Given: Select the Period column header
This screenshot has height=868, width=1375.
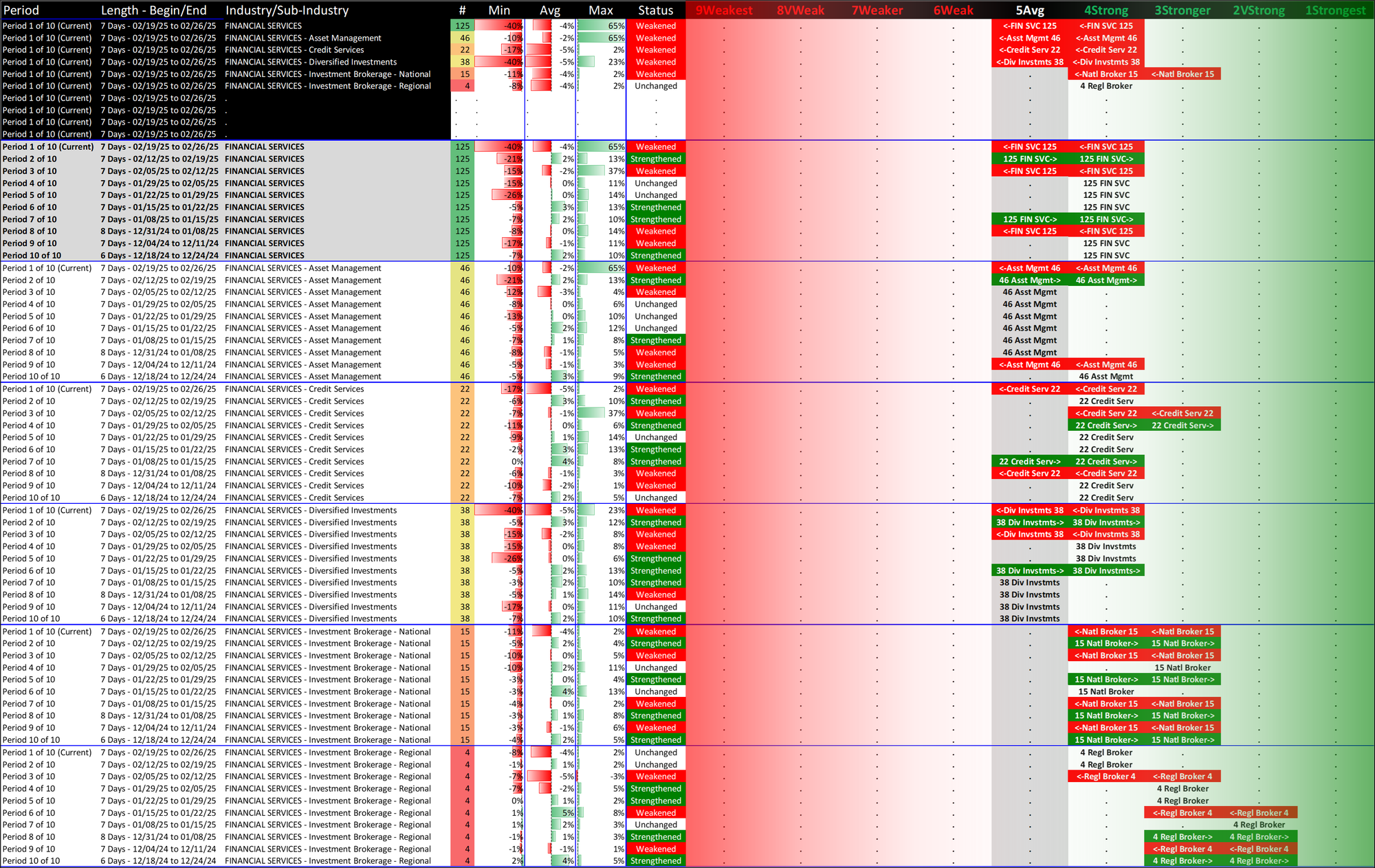Looking at the screenshot, I should [x=21, y=10].
